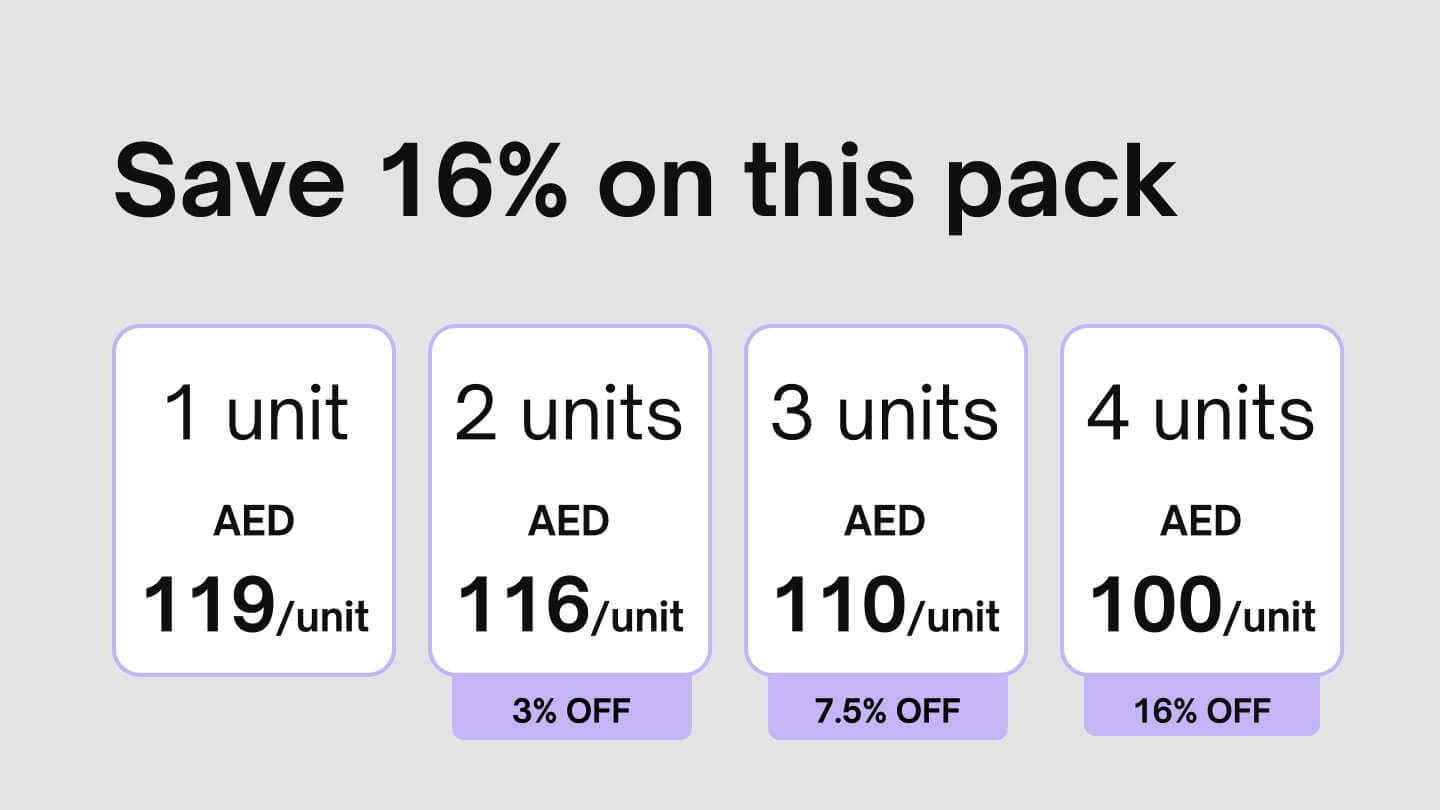Click the 110 price number

pos(839,606)
